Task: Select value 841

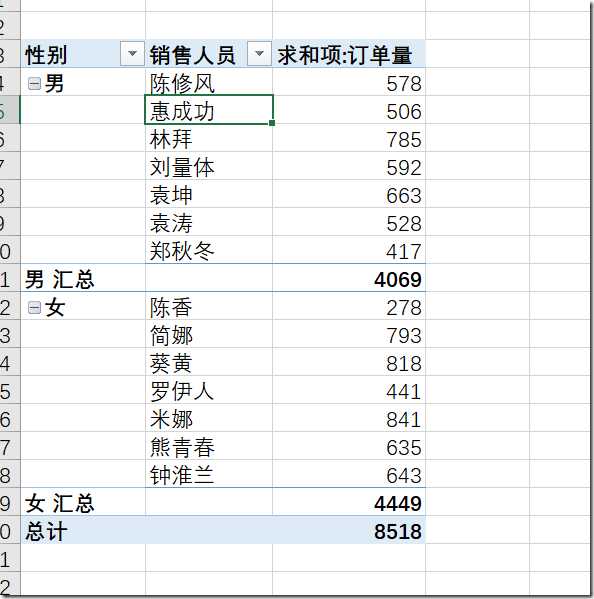Action: click(x=404, y=419)
